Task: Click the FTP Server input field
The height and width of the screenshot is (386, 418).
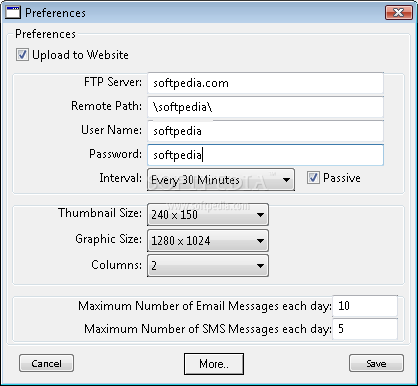Action: pos(265,83)
